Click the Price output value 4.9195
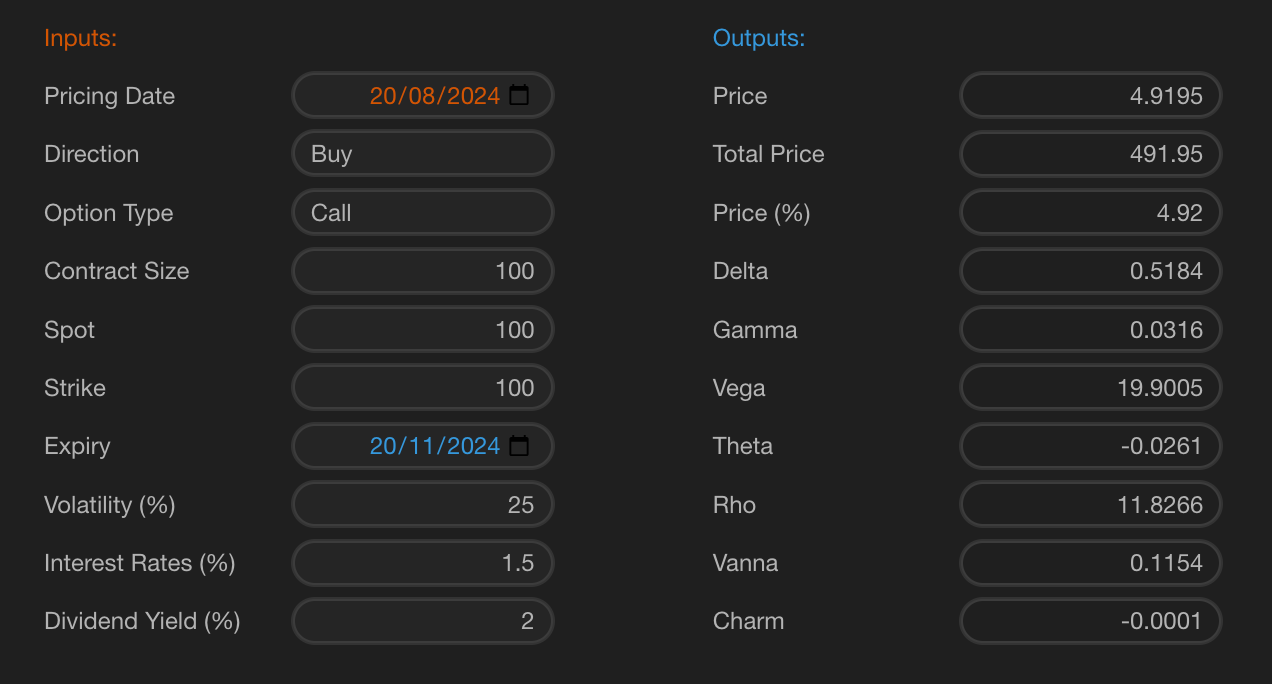Image resolution: width=1272 pixels, height=684 pixels. point(1090,96)
